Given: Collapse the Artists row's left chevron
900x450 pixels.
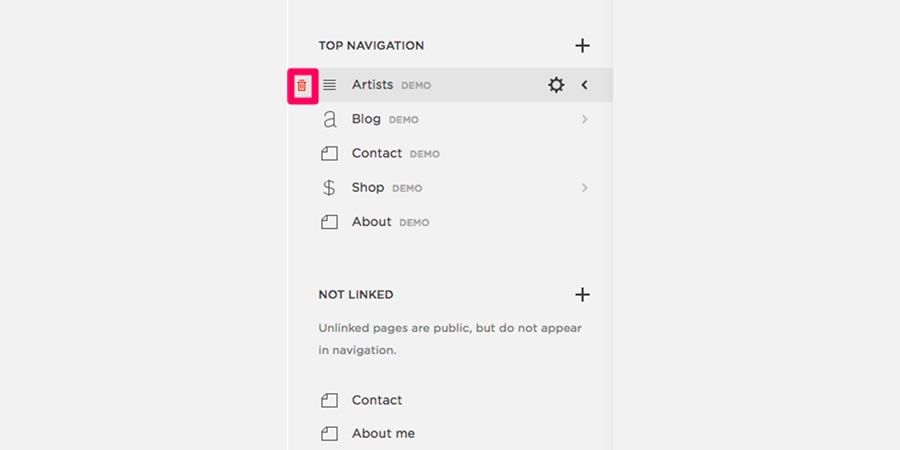Looking at the screenshot, I should point(584,85).
